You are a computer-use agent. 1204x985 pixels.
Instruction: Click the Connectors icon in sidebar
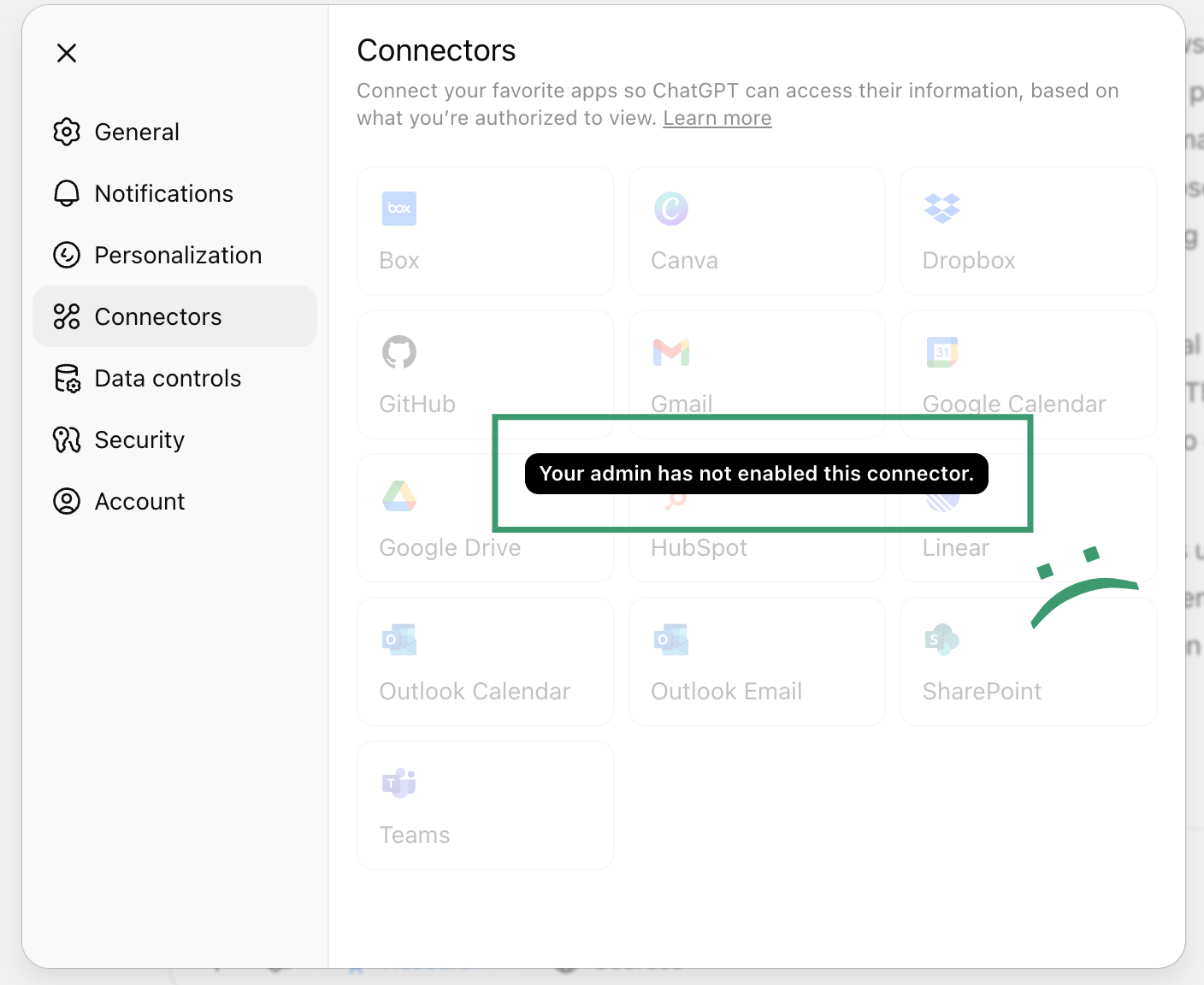point(67,316)
